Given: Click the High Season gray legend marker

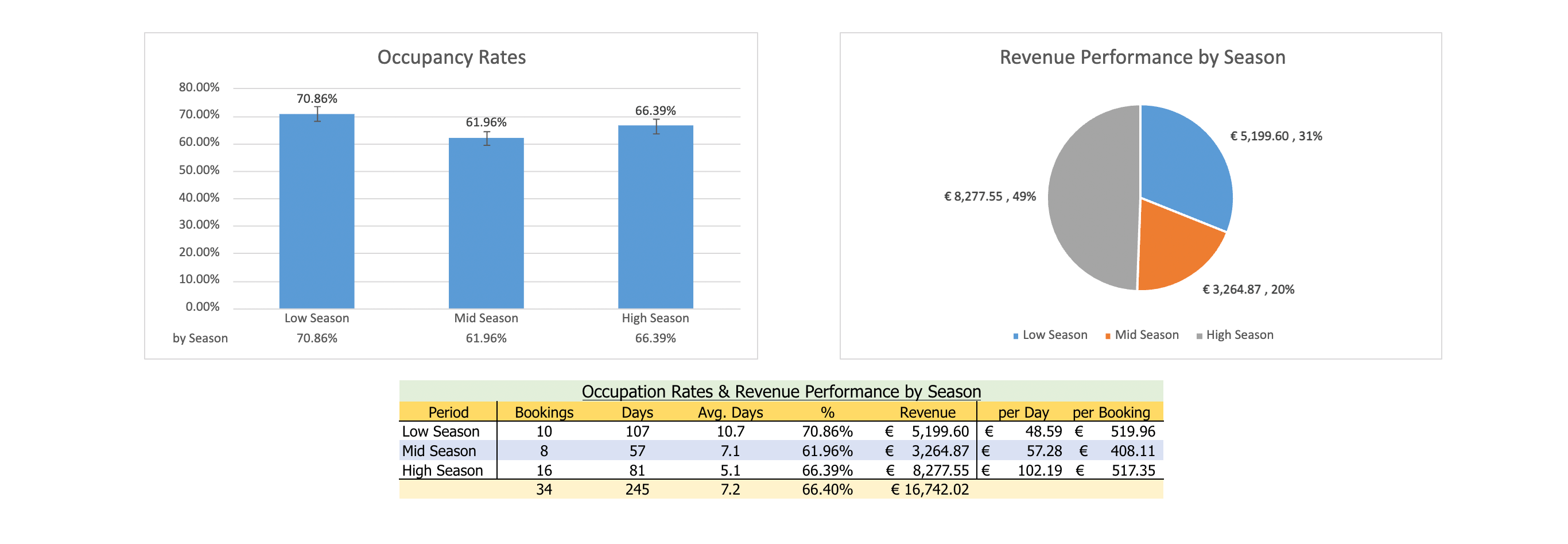Looking at the screenshot, I should click(1199, 336).
